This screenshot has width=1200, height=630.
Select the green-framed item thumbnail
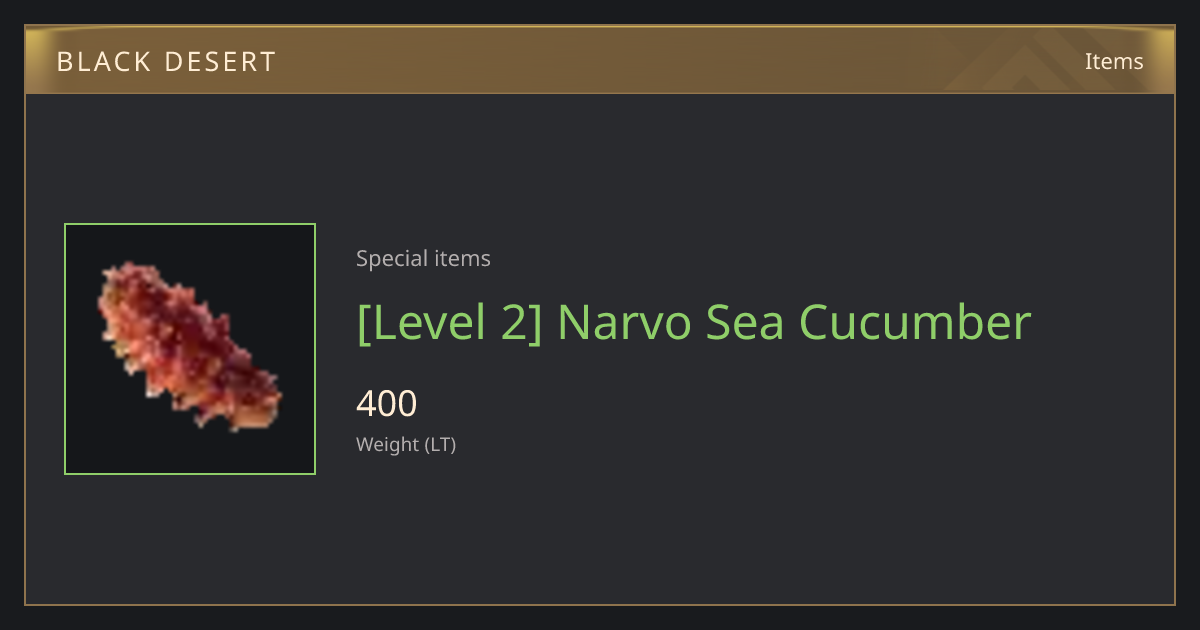190,349
